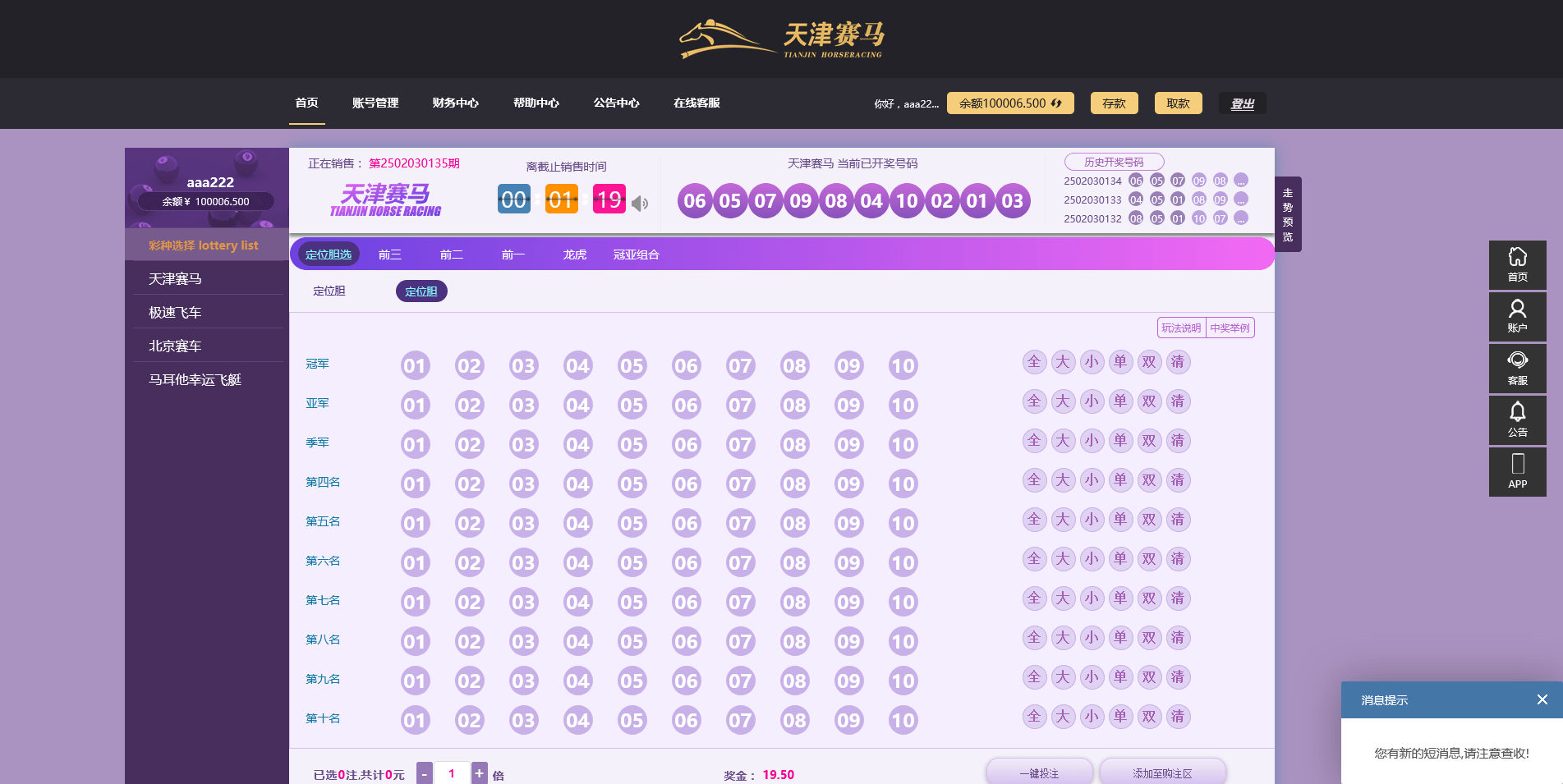Close the 消息提示 notification popup
Viewport: 1563px width, 784px height.
point(1542,699)
